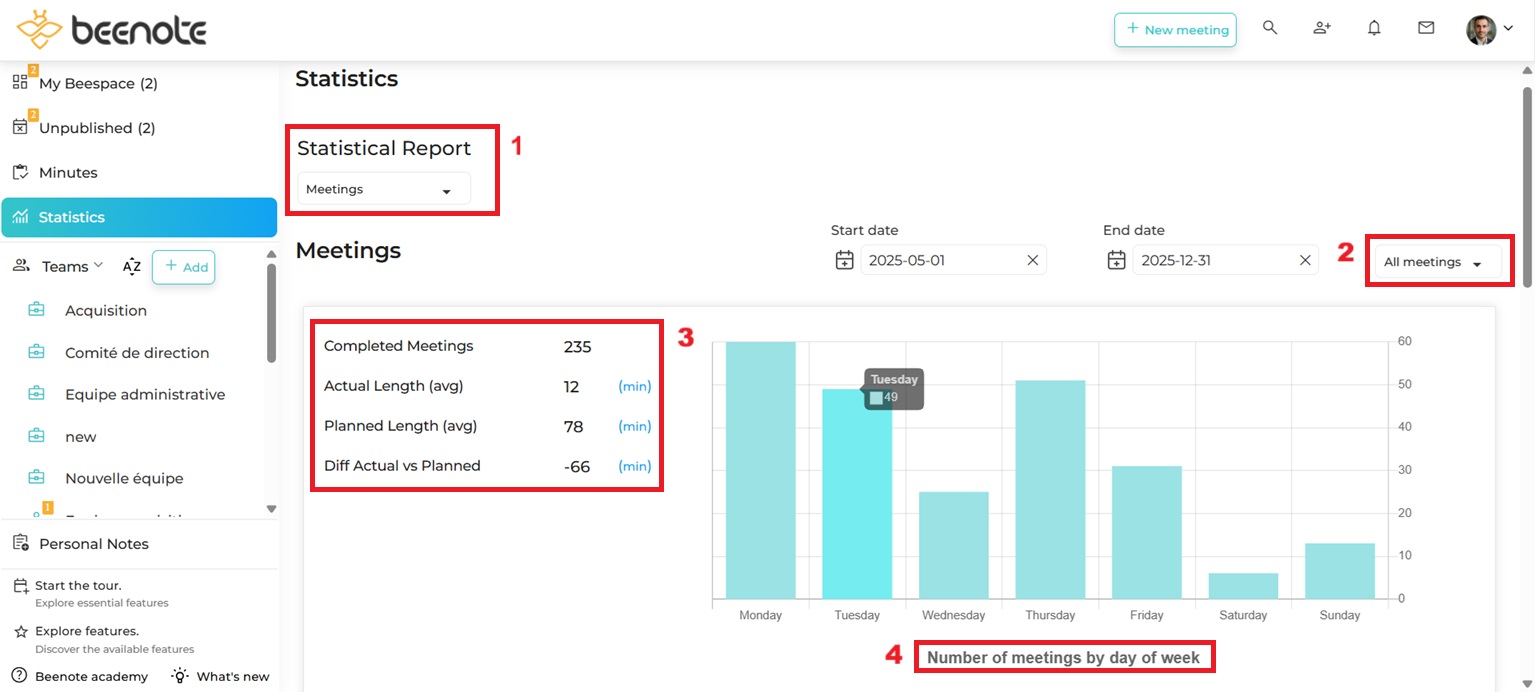
Task: Toggle the Statistics section in the sidebar
Action: [70, 217]
